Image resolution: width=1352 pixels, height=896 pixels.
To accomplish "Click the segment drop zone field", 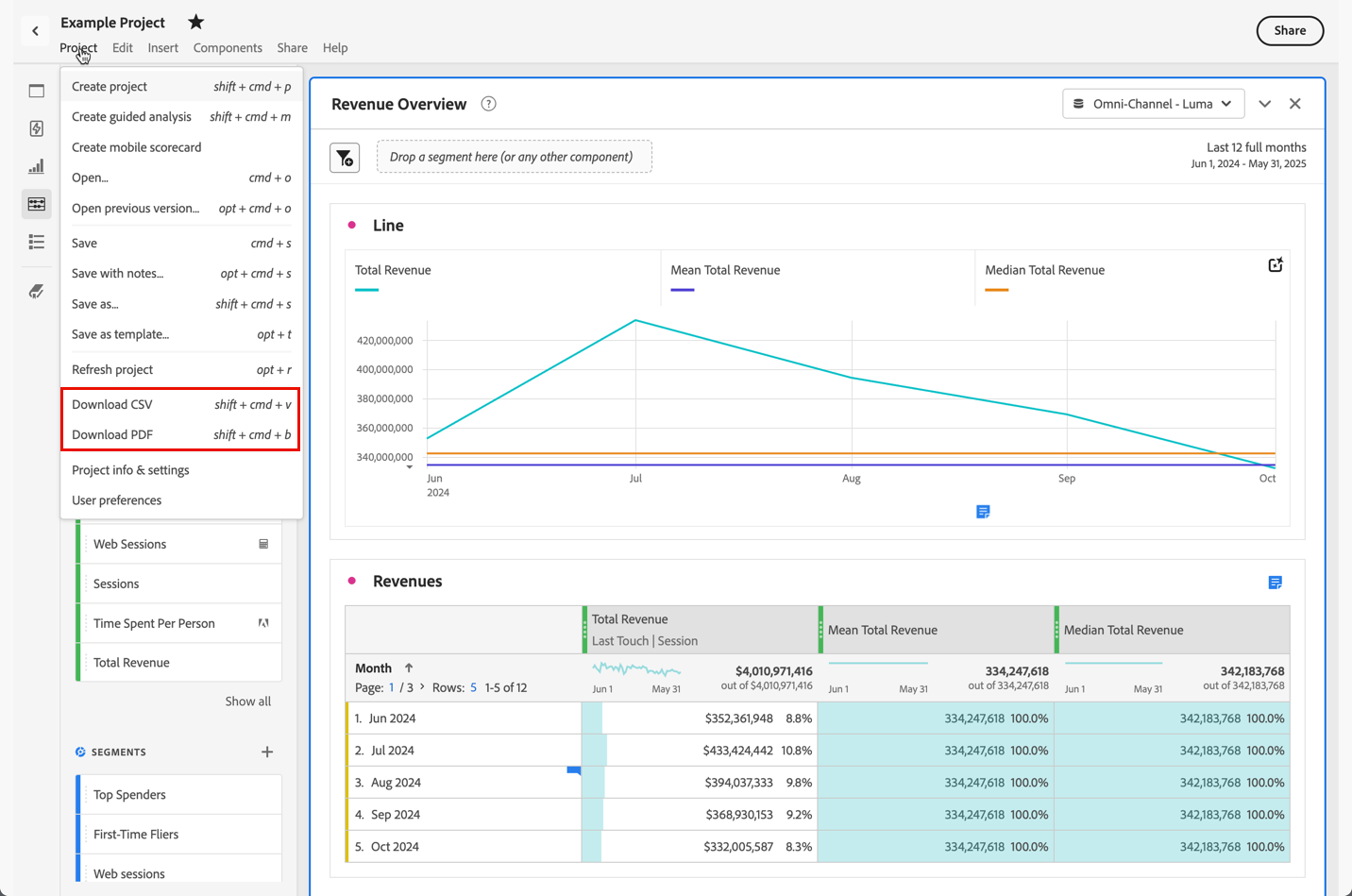I will [514, 157].
